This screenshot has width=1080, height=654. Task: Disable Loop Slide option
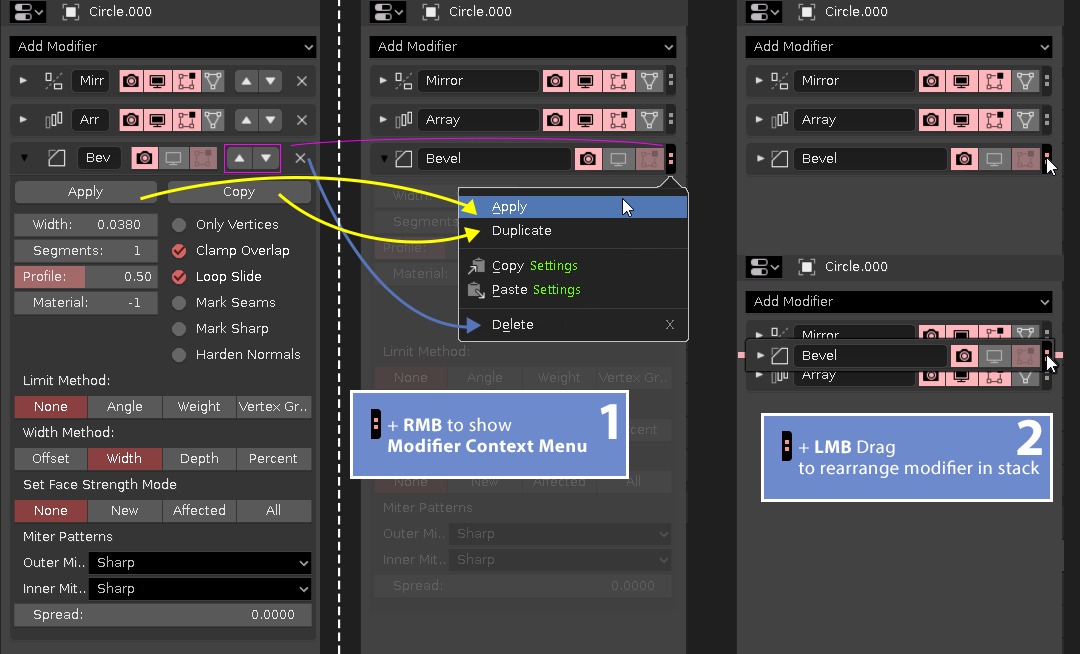(179, 277)
